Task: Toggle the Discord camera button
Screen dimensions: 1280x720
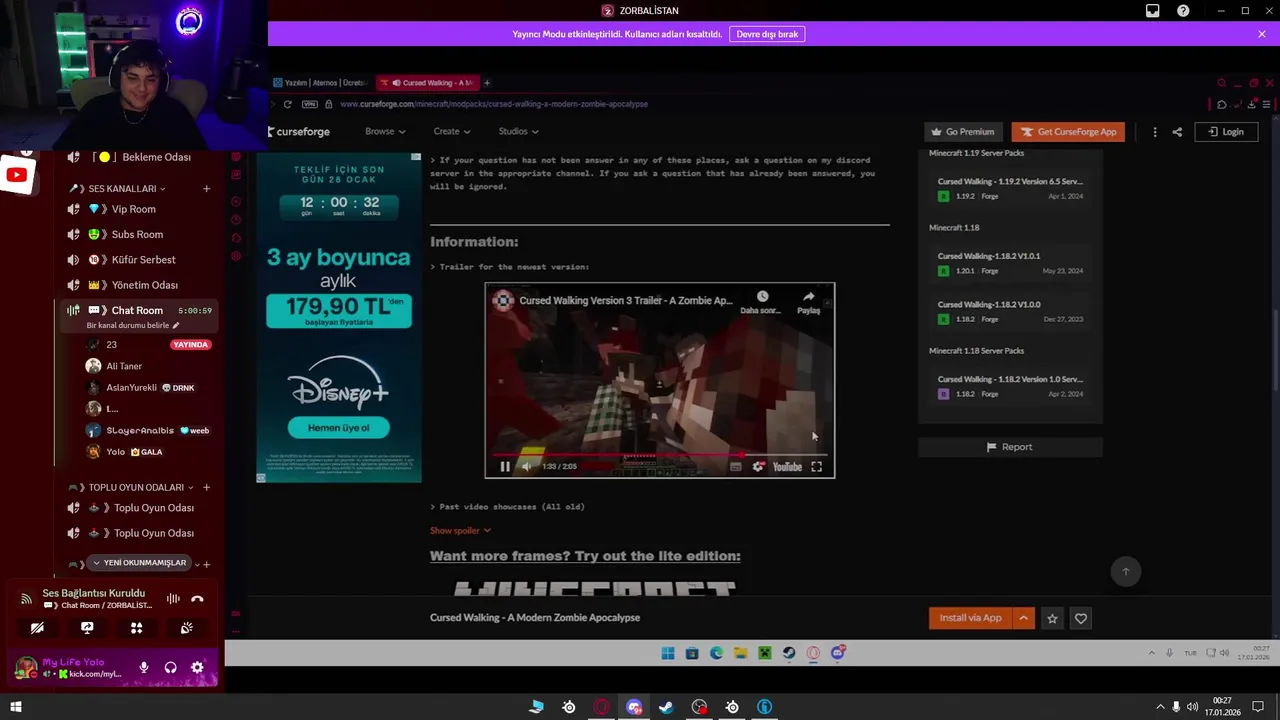Action: [x=37, y=628]
